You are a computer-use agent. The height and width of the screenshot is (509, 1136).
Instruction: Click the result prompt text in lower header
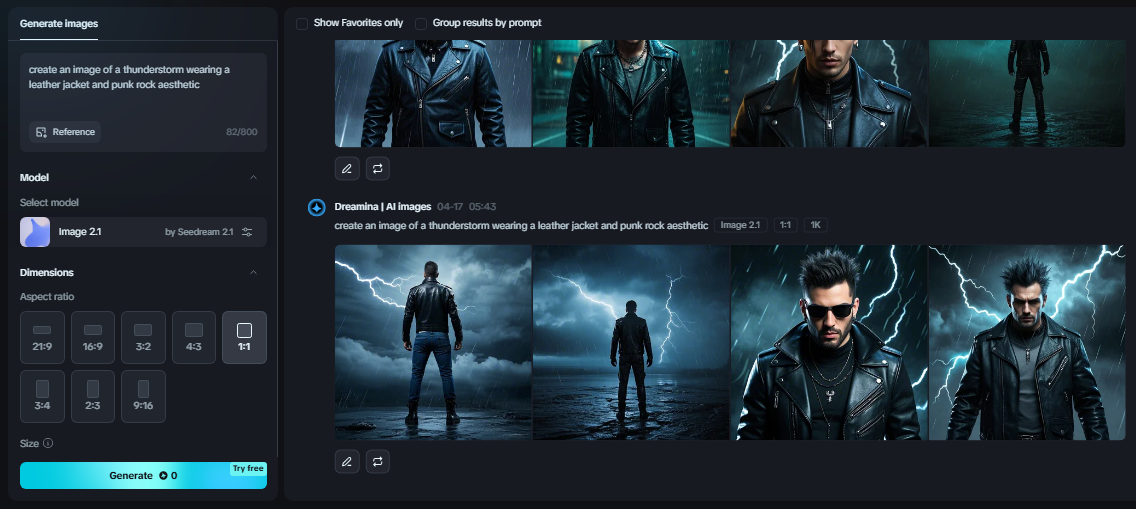coord(521,225)
